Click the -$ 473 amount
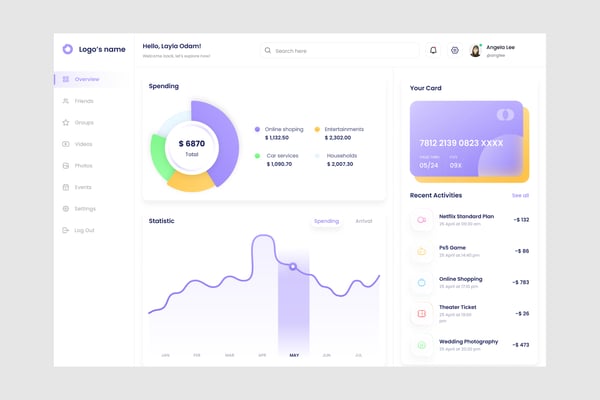Viewport: 600px width, 400px height. [x=521, y=345]
